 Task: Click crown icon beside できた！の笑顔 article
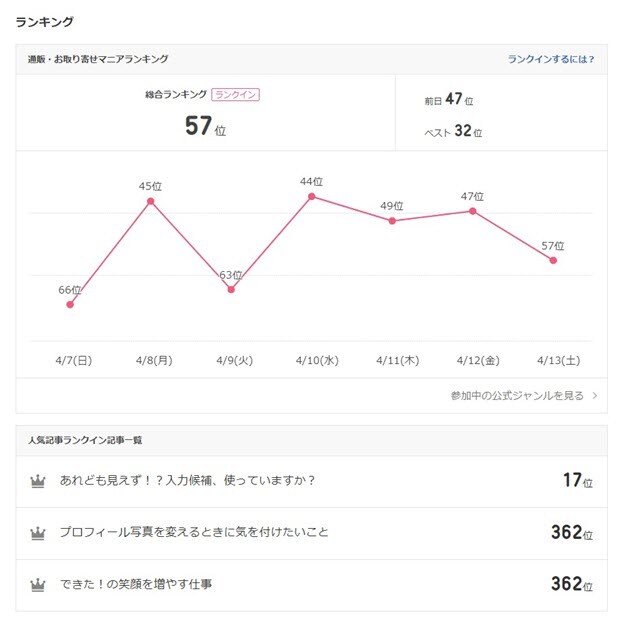tap(39, 584)
